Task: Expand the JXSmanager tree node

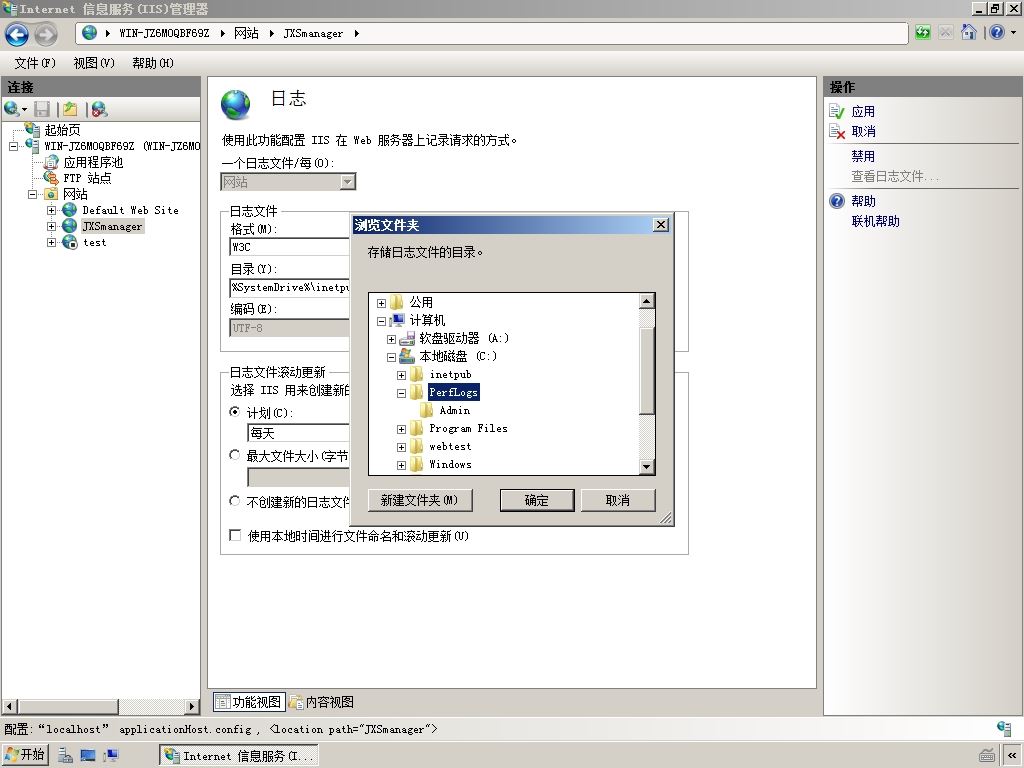Action: pyautogui.click(x=51, y=226)
